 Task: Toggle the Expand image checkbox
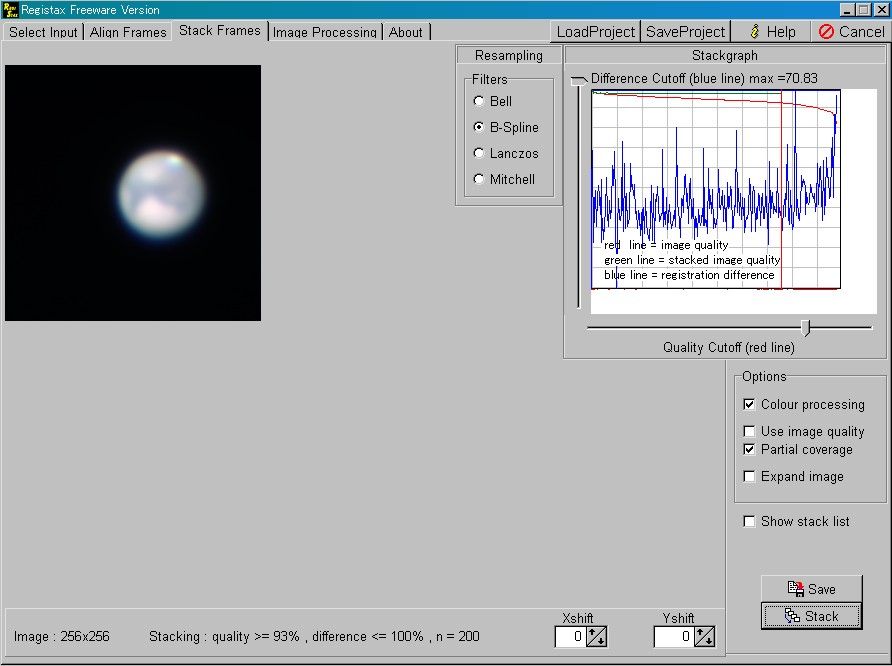pos(749,477)
